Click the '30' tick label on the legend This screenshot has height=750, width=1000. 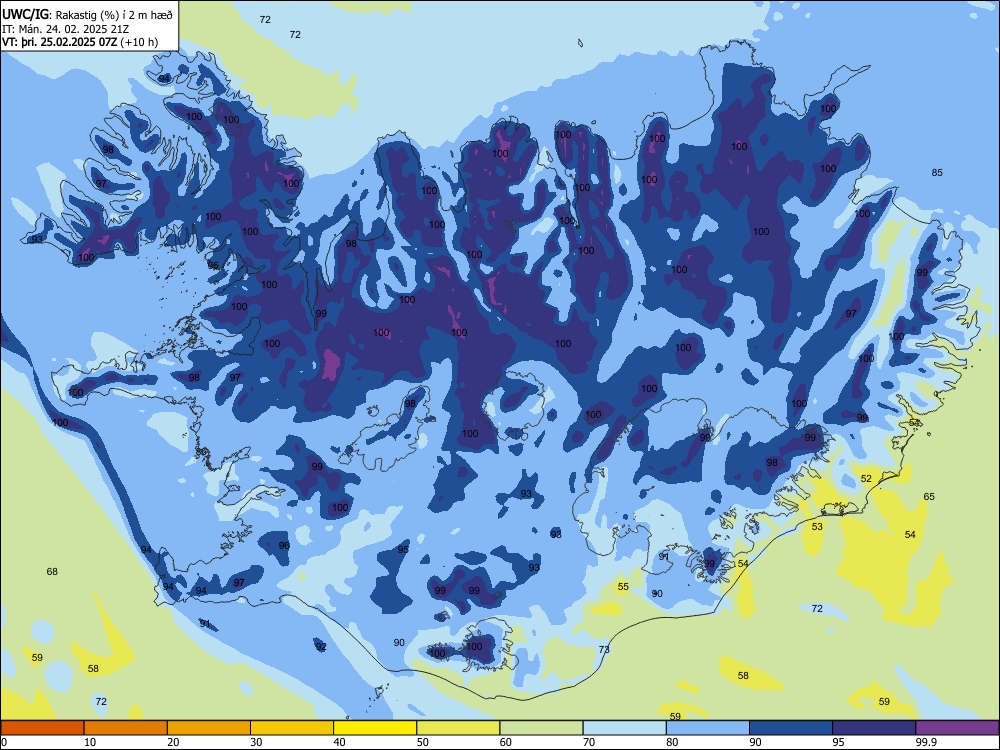(x=256, y=742)
